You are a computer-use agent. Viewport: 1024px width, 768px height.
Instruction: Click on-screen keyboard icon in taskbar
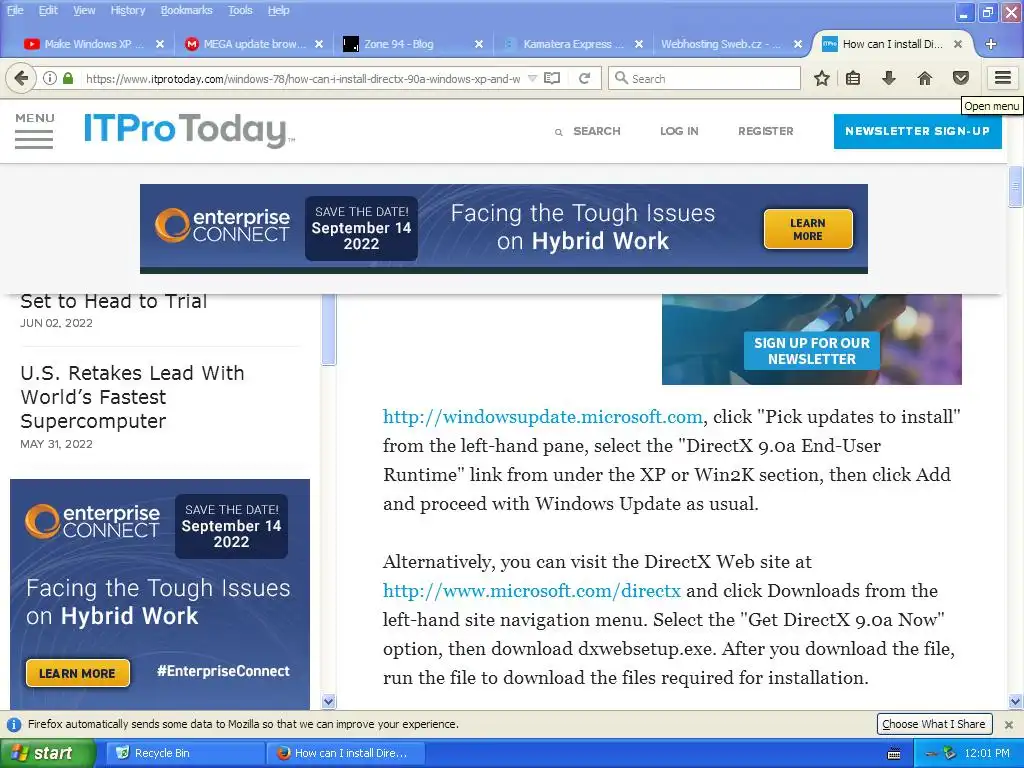[894, 754]
